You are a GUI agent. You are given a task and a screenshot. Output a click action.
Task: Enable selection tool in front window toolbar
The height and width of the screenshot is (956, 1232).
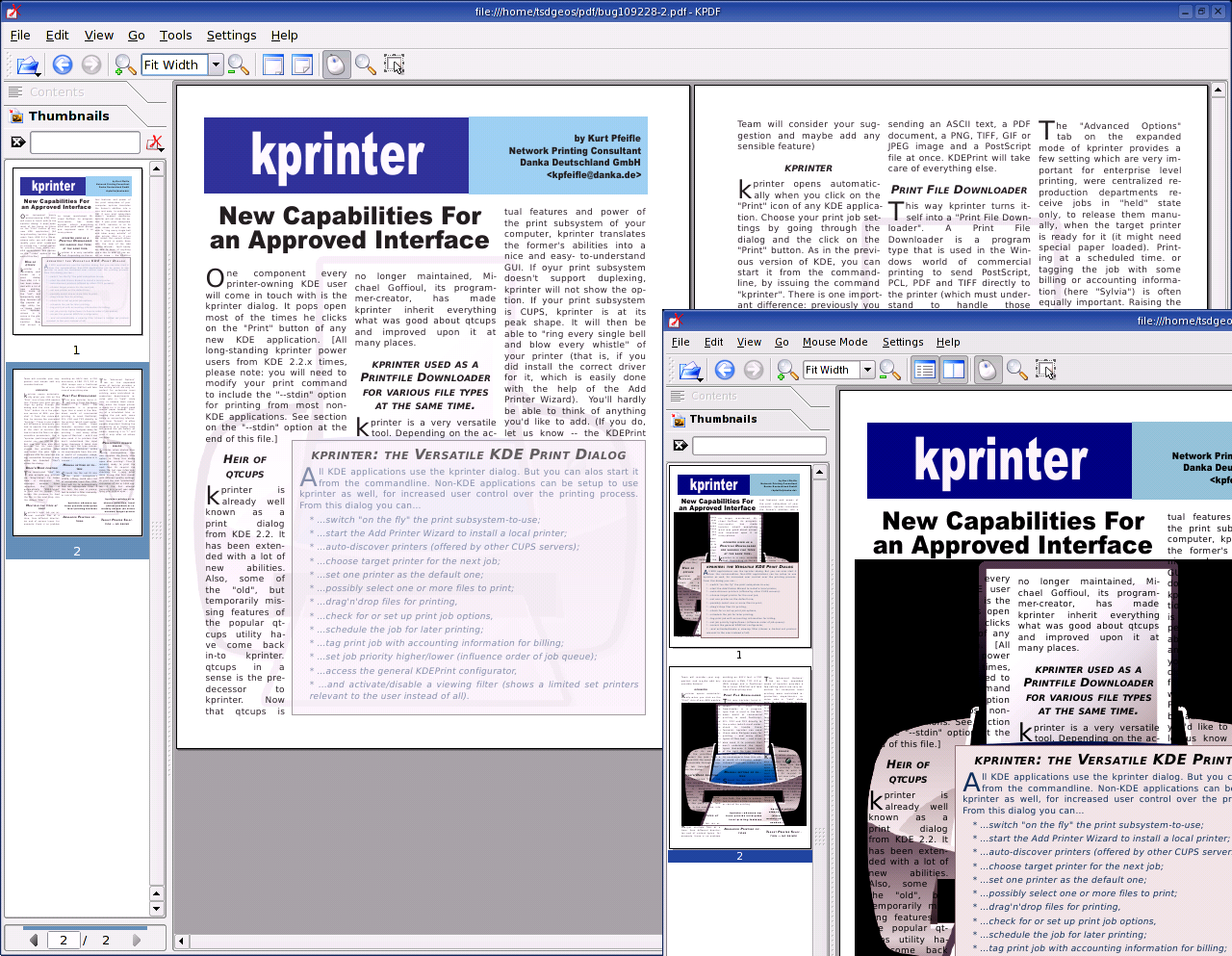coord(1045,370)
